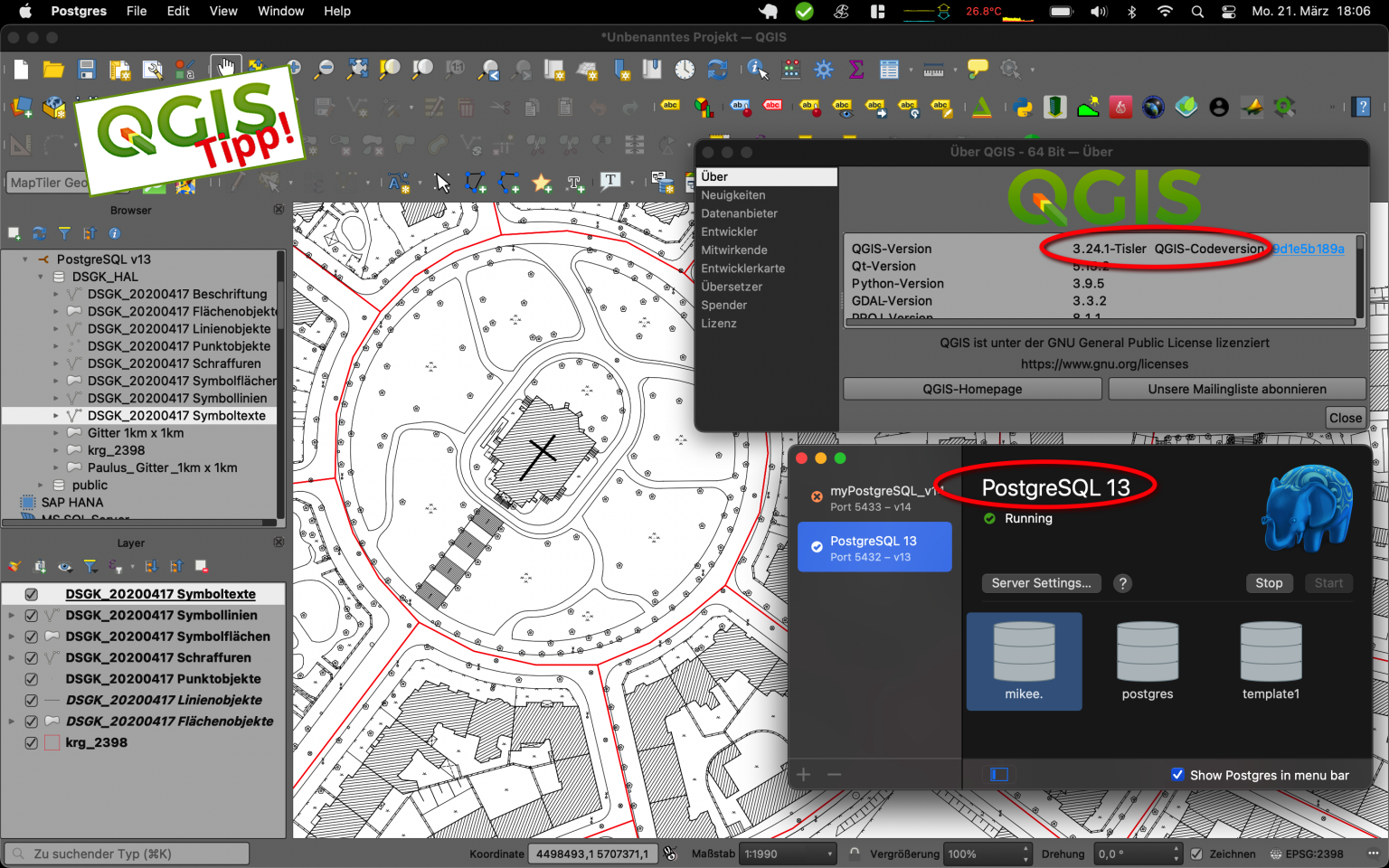
Task: Click the Koordinate input field
Action: tap(592, 854)
